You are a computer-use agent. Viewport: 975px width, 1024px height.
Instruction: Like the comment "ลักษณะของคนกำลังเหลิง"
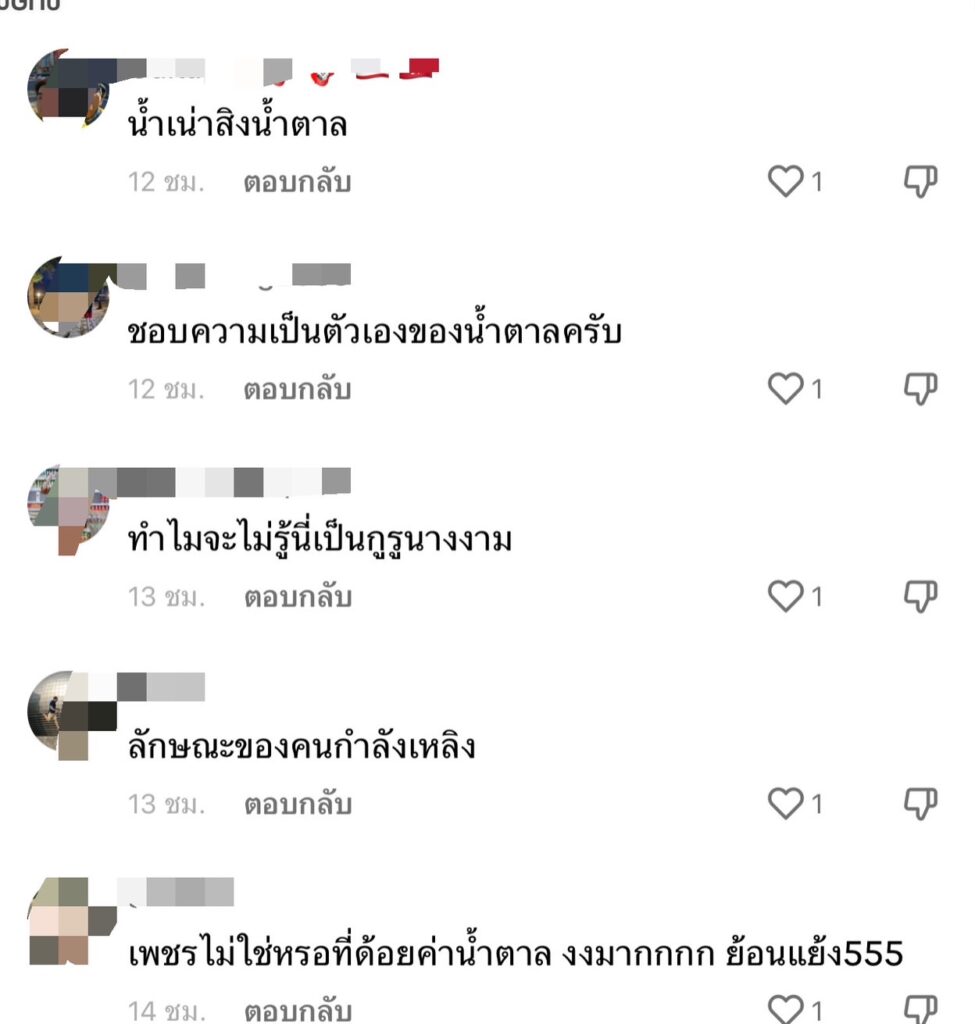(x=785, y=803)
